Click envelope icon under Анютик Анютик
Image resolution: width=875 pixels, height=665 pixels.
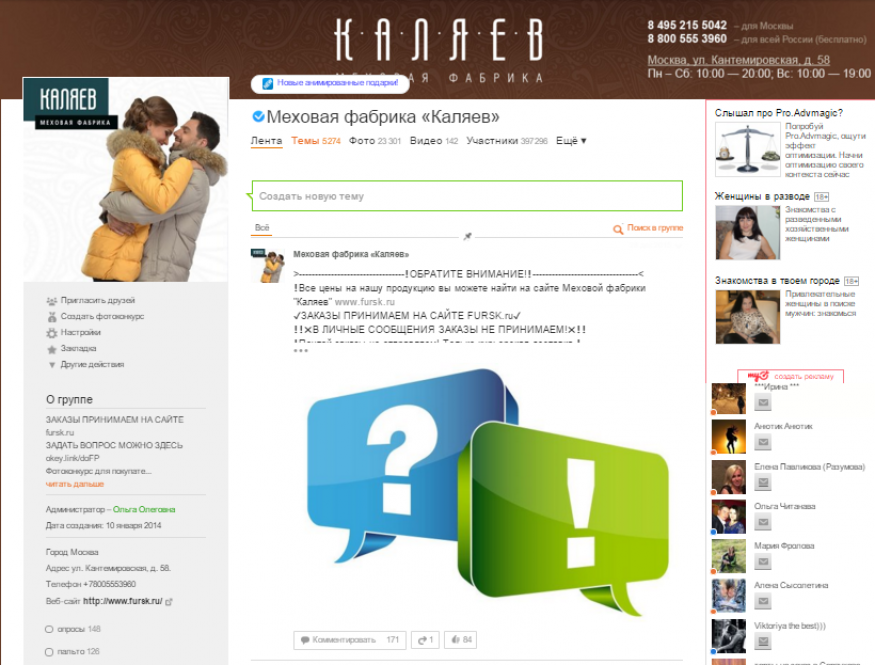[763, 442]
